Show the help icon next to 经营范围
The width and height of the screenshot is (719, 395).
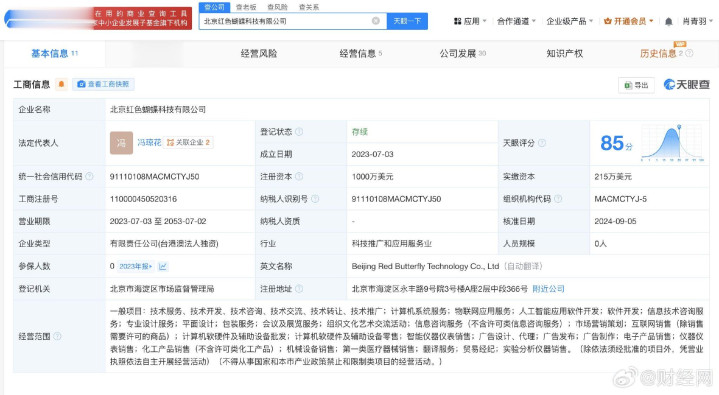[x=57, y=336]
